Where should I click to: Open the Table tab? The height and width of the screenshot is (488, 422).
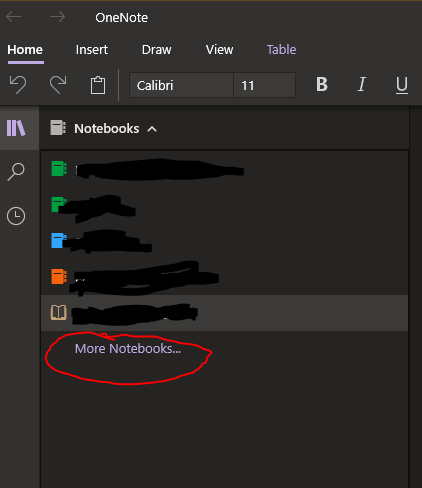pos(281,50)
